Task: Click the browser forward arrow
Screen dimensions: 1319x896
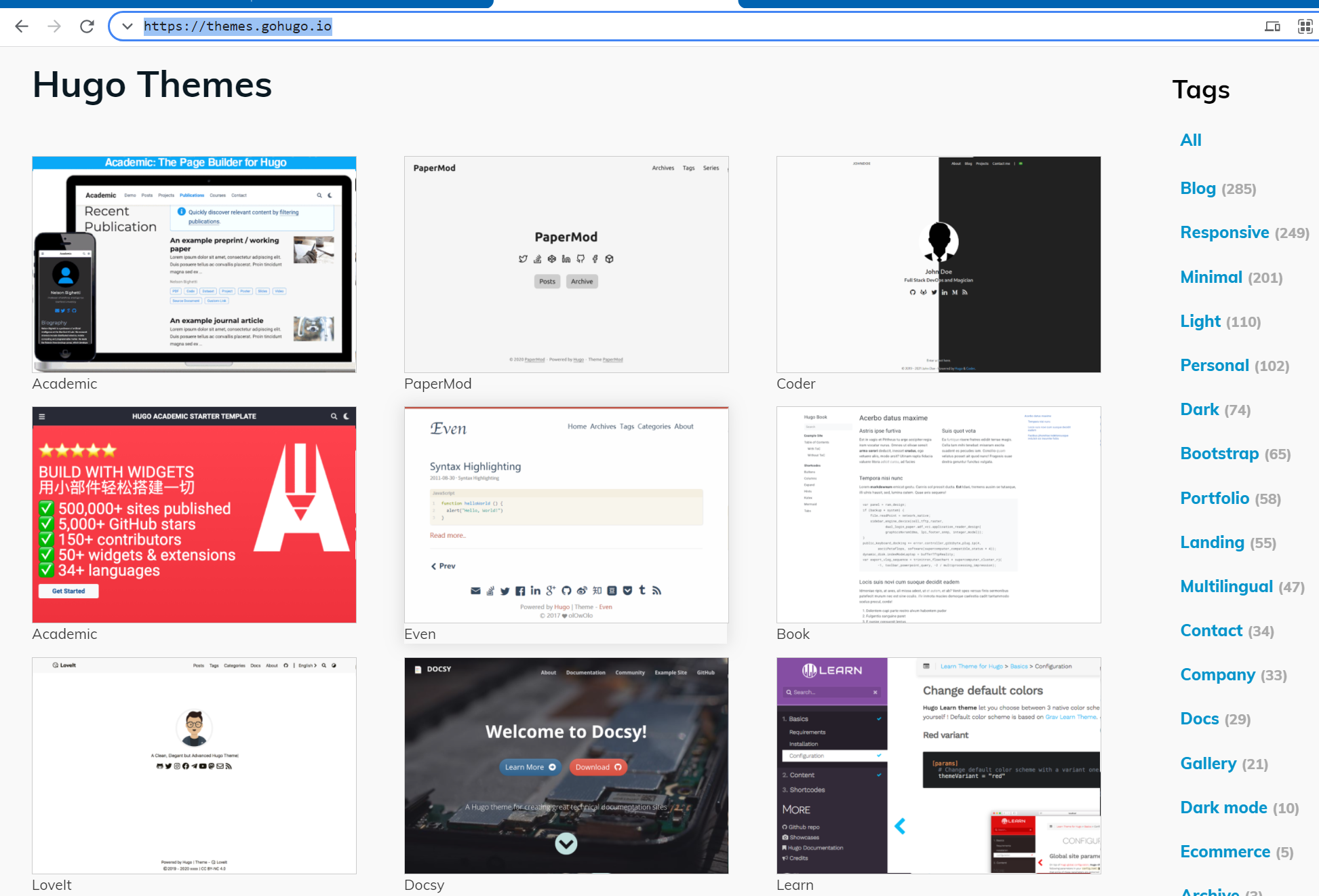Action: (x=54, y=26)
